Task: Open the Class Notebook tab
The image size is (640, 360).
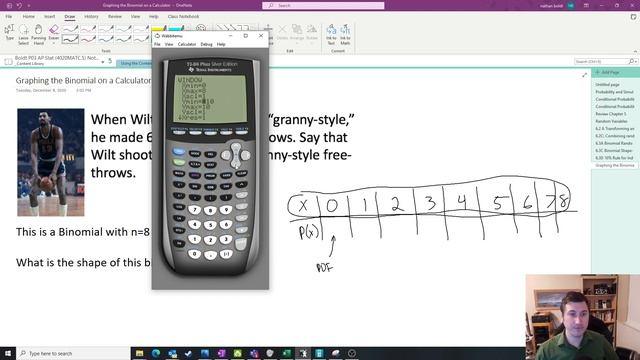Action: click(183, 16)
